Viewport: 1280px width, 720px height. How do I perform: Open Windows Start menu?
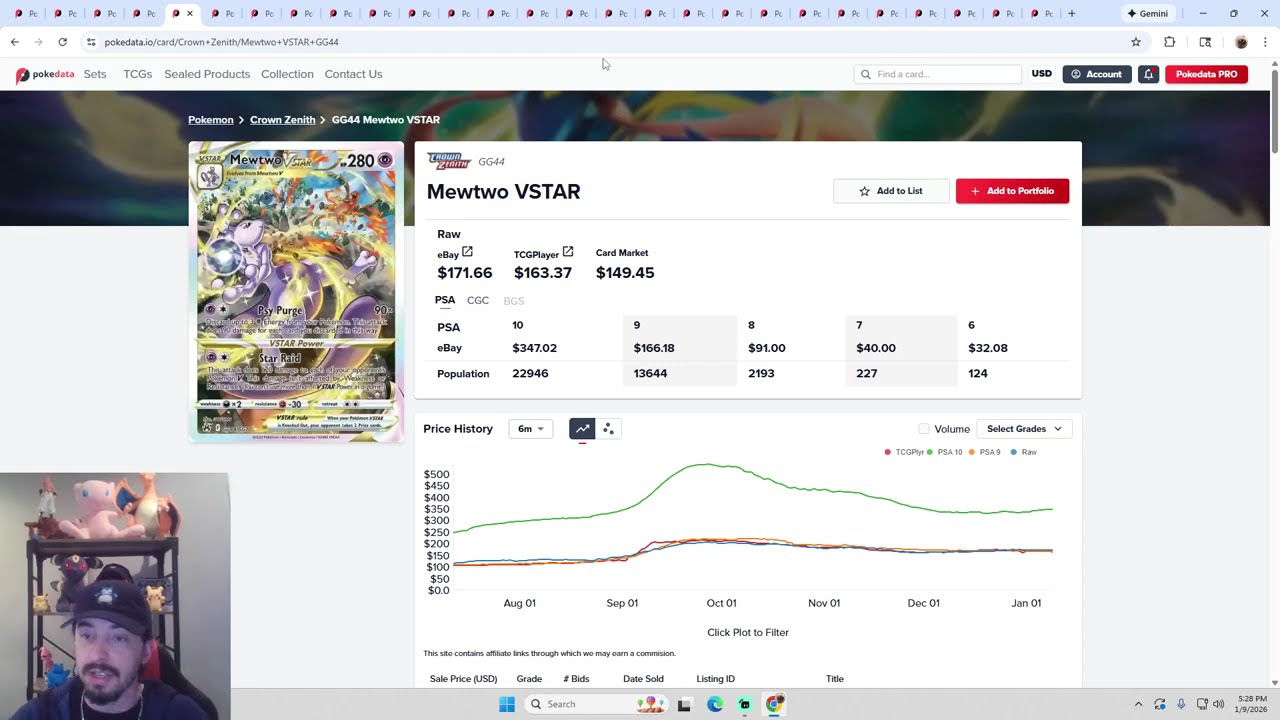click(507, 704)
